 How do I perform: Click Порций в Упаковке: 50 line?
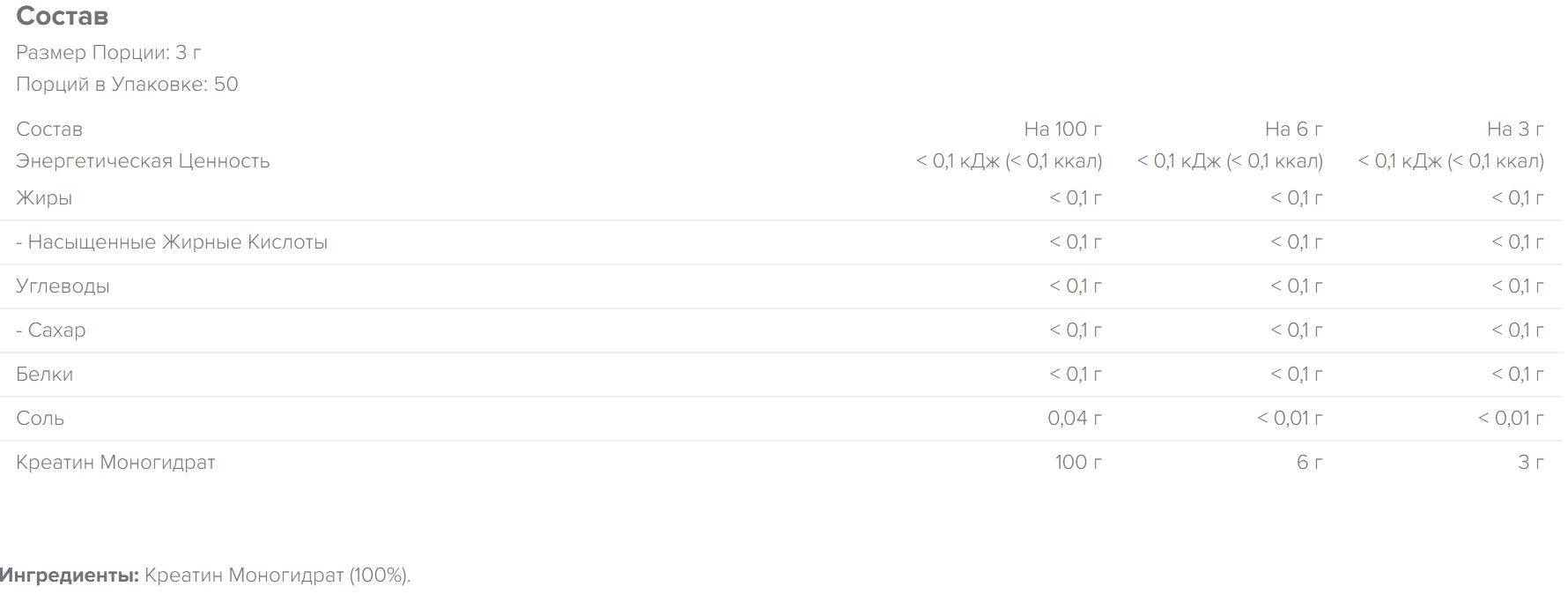coord(127,85)
